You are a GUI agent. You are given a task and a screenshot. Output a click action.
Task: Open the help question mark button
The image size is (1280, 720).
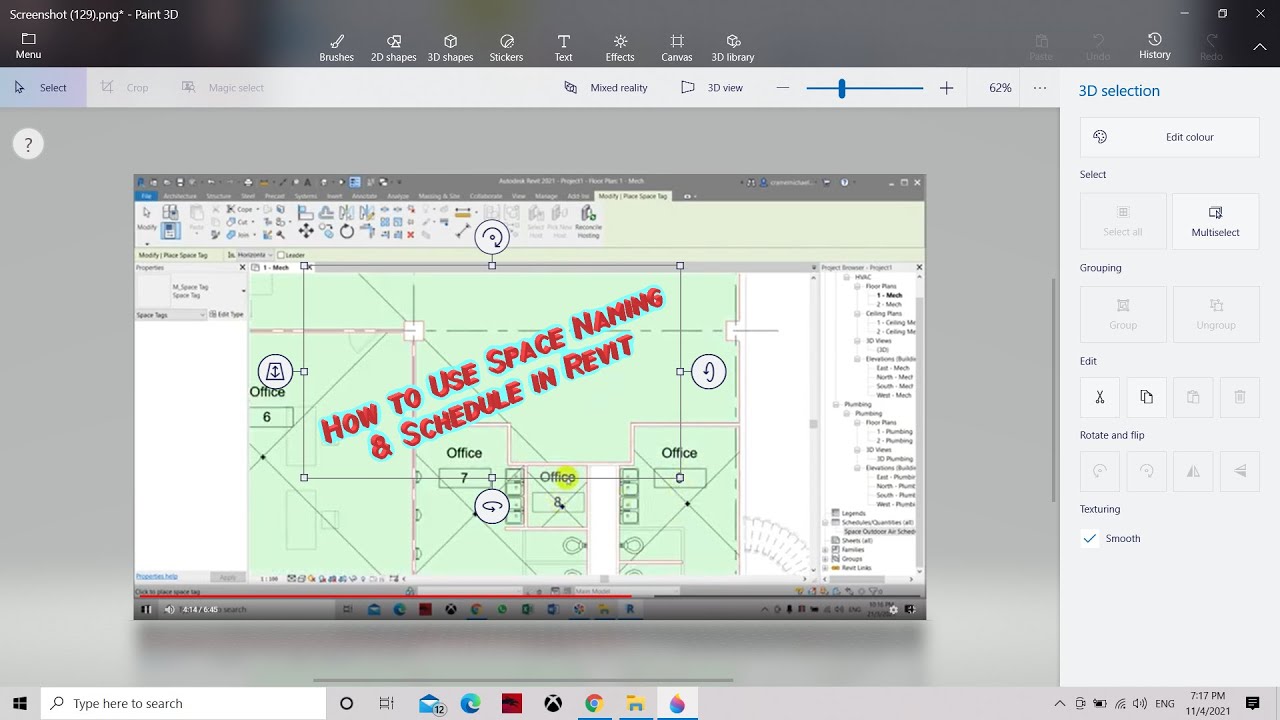click(28, 145)
